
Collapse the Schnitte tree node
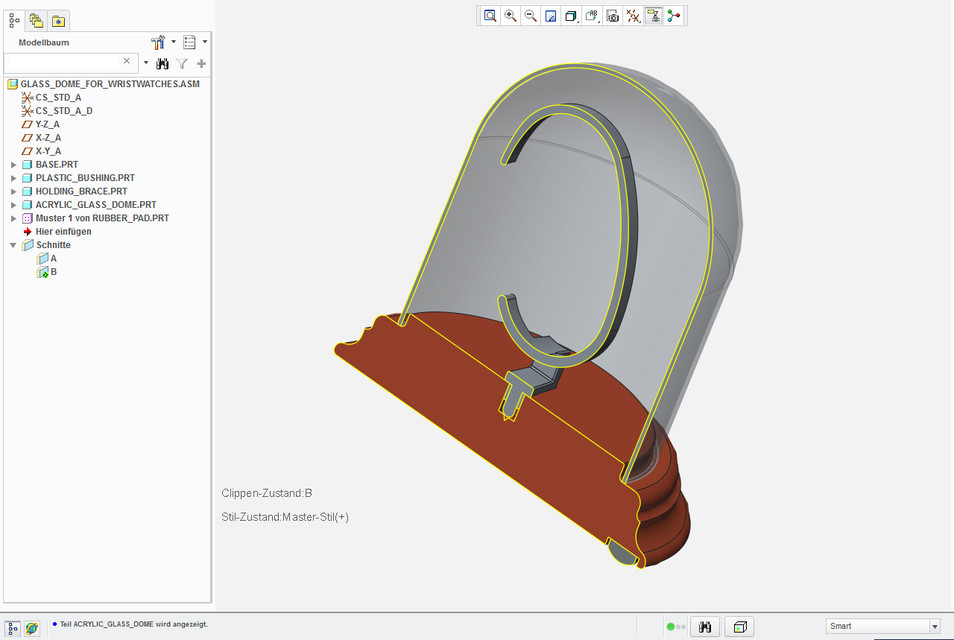(13, 245)
